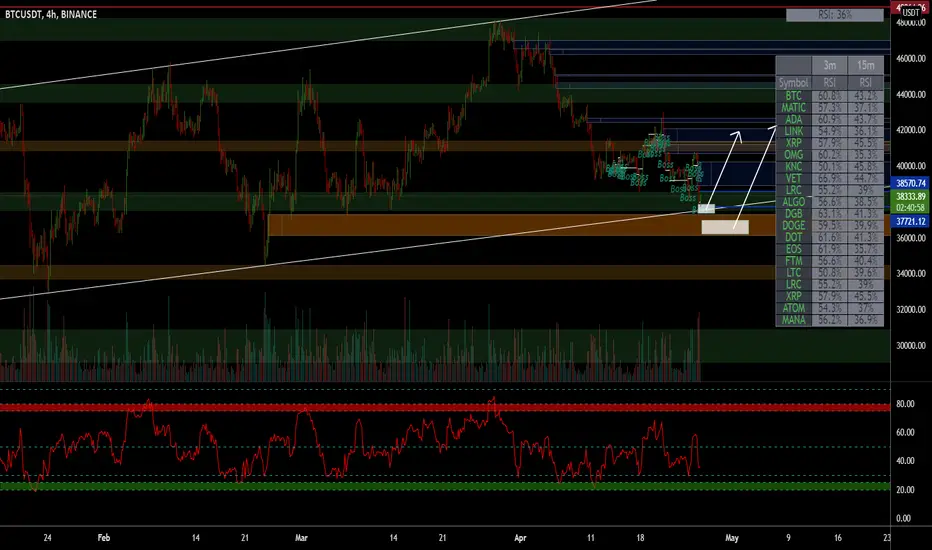Click the red RSI overbought band at 80

(x=445, y=407)
